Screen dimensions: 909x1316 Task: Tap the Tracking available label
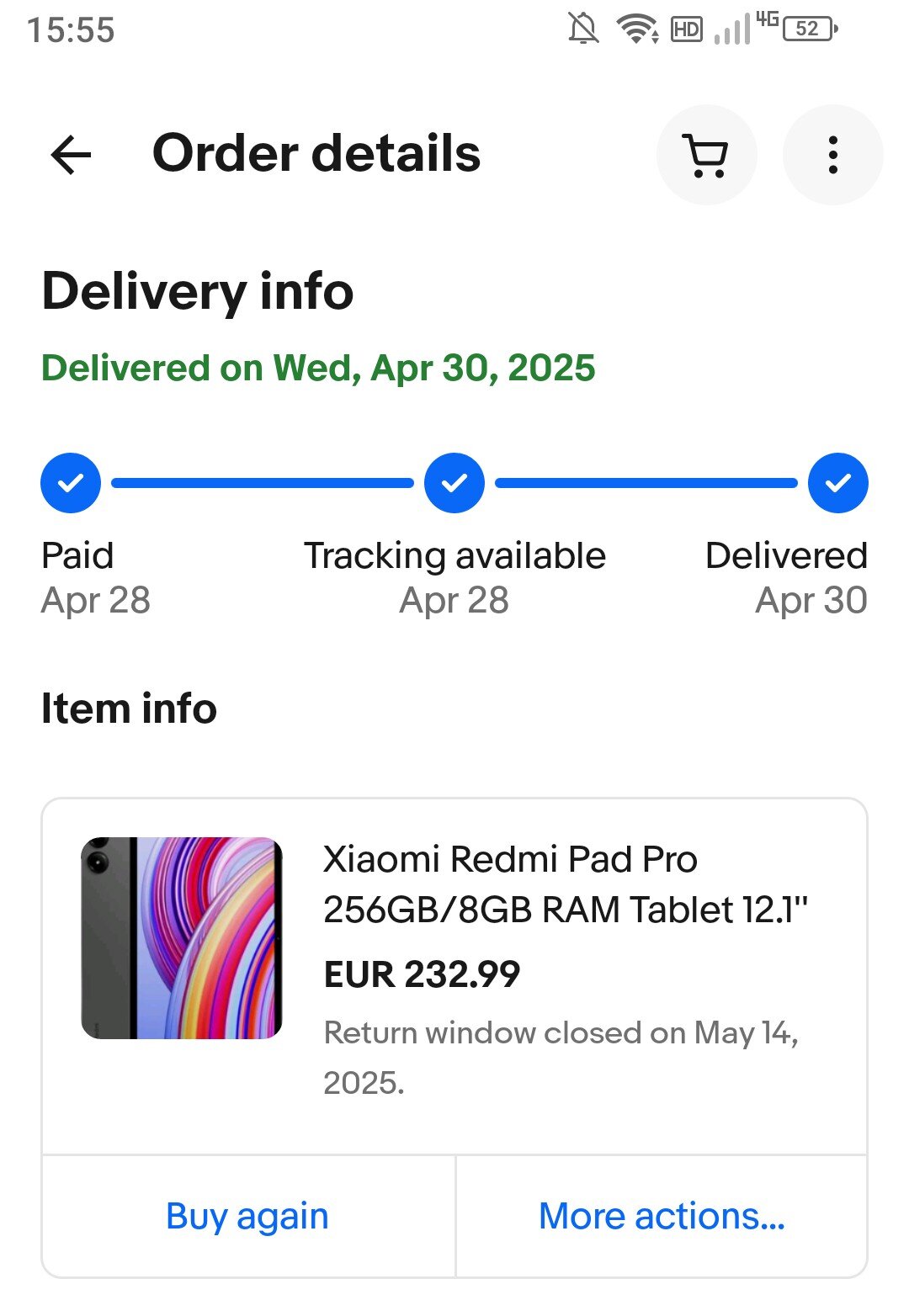pyautogui.click(x=454, y=555)
